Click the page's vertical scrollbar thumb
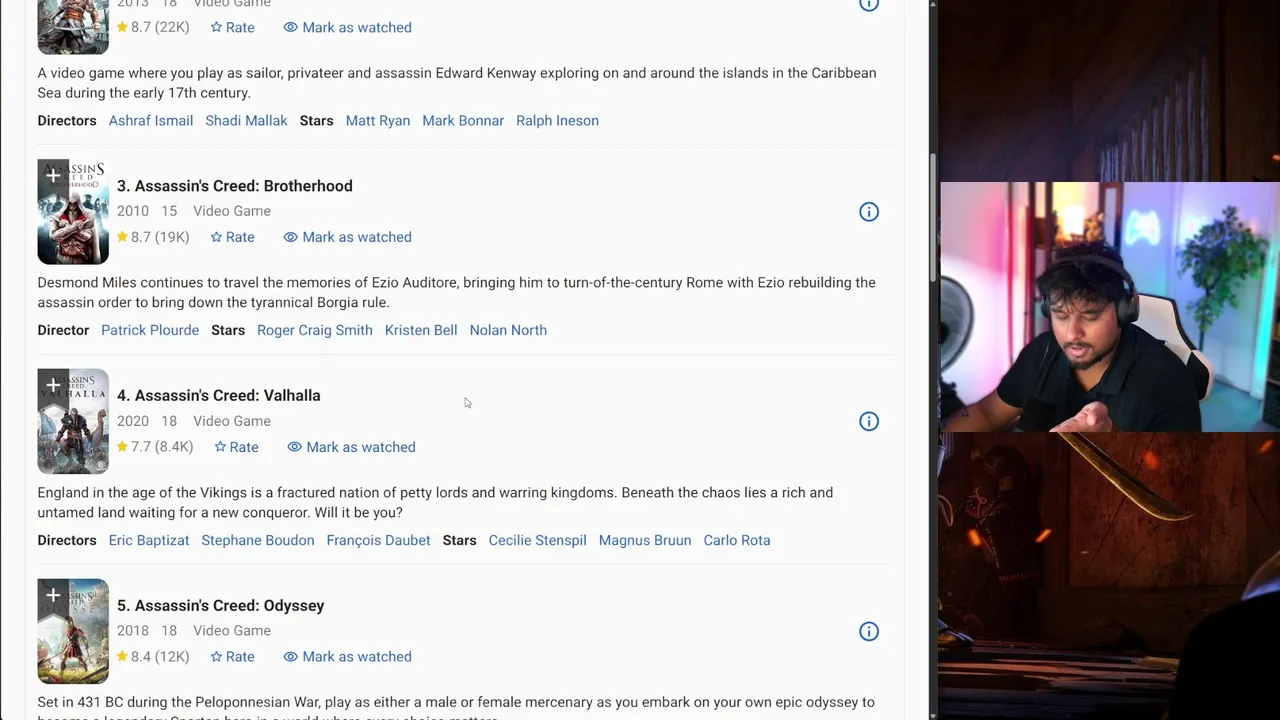The width and height of the screenshot is (1280, 720). tap(933, 218)
